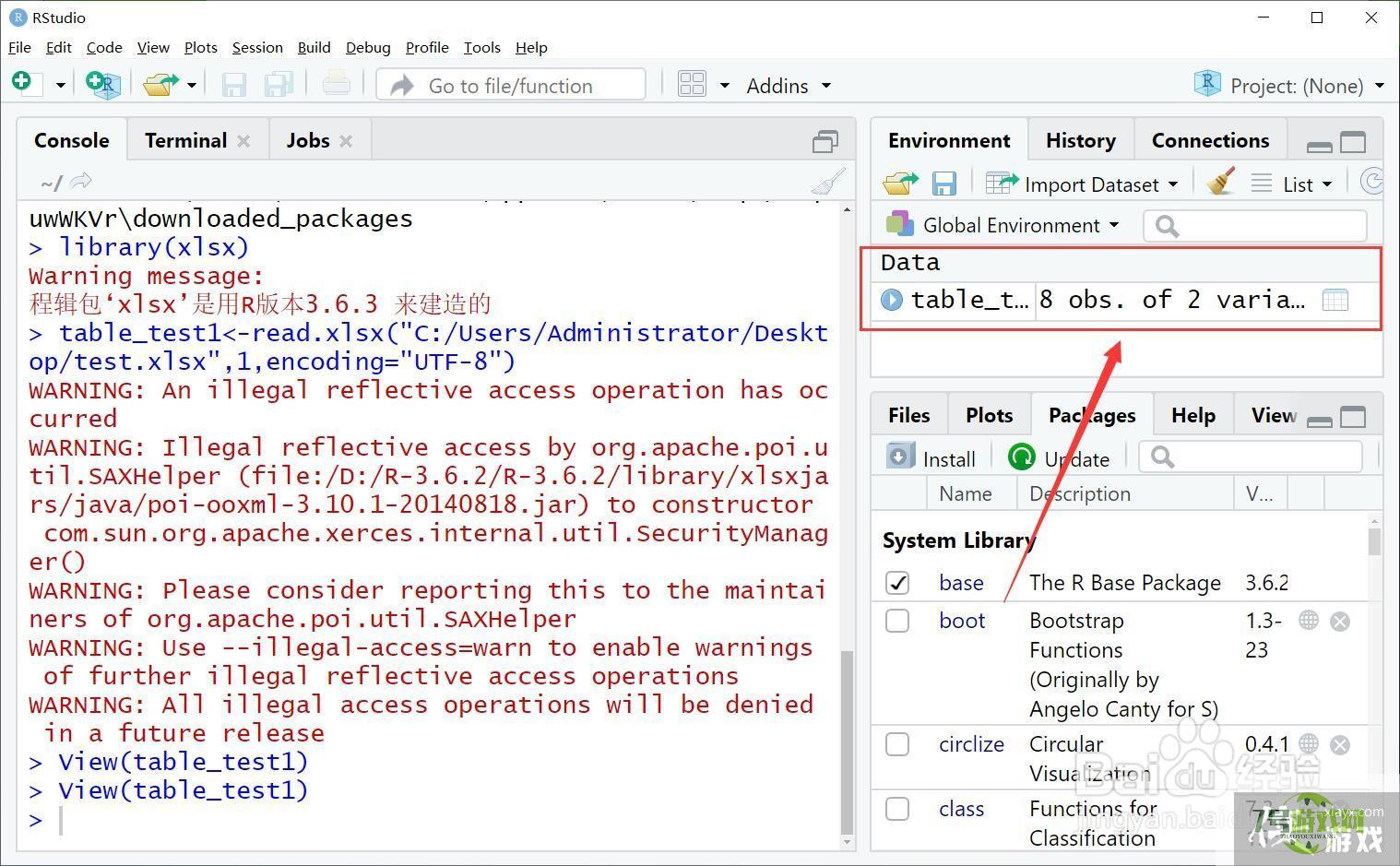Open the File menu
This screenshot has height=866, width=1400.
19,47
